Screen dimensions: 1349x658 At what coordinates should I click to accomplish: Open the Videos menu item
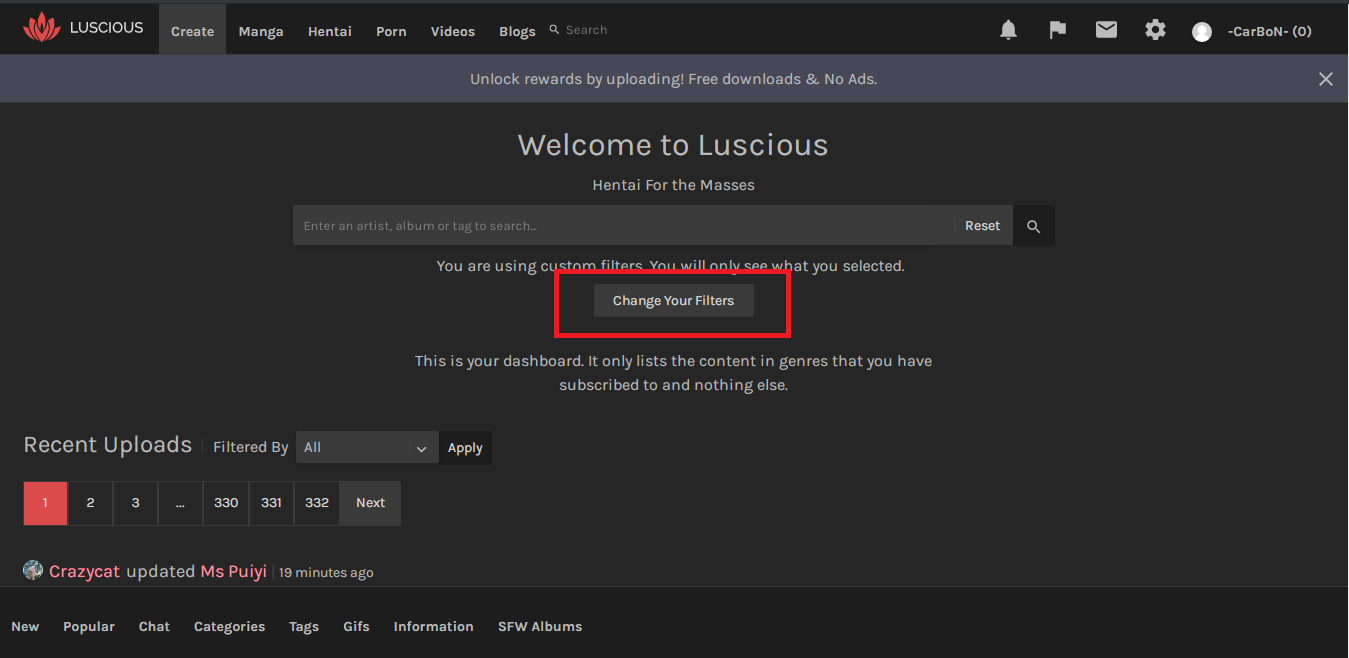(x=453, y=31)
